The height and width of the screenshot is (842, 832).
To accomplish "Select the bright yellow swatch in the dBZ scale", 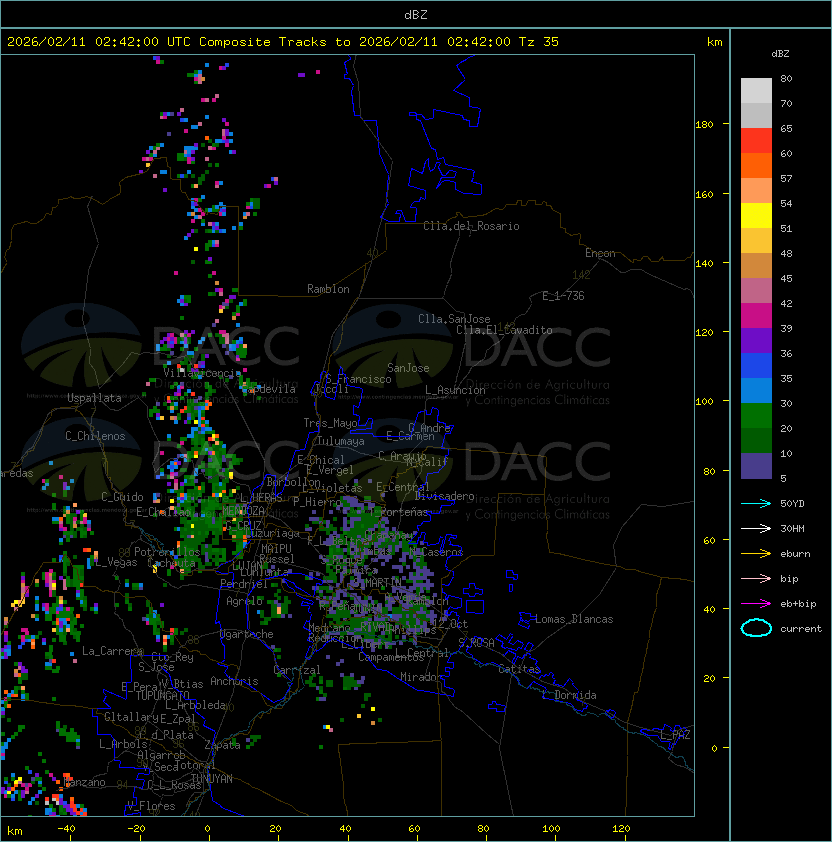I will pos(756,216).
